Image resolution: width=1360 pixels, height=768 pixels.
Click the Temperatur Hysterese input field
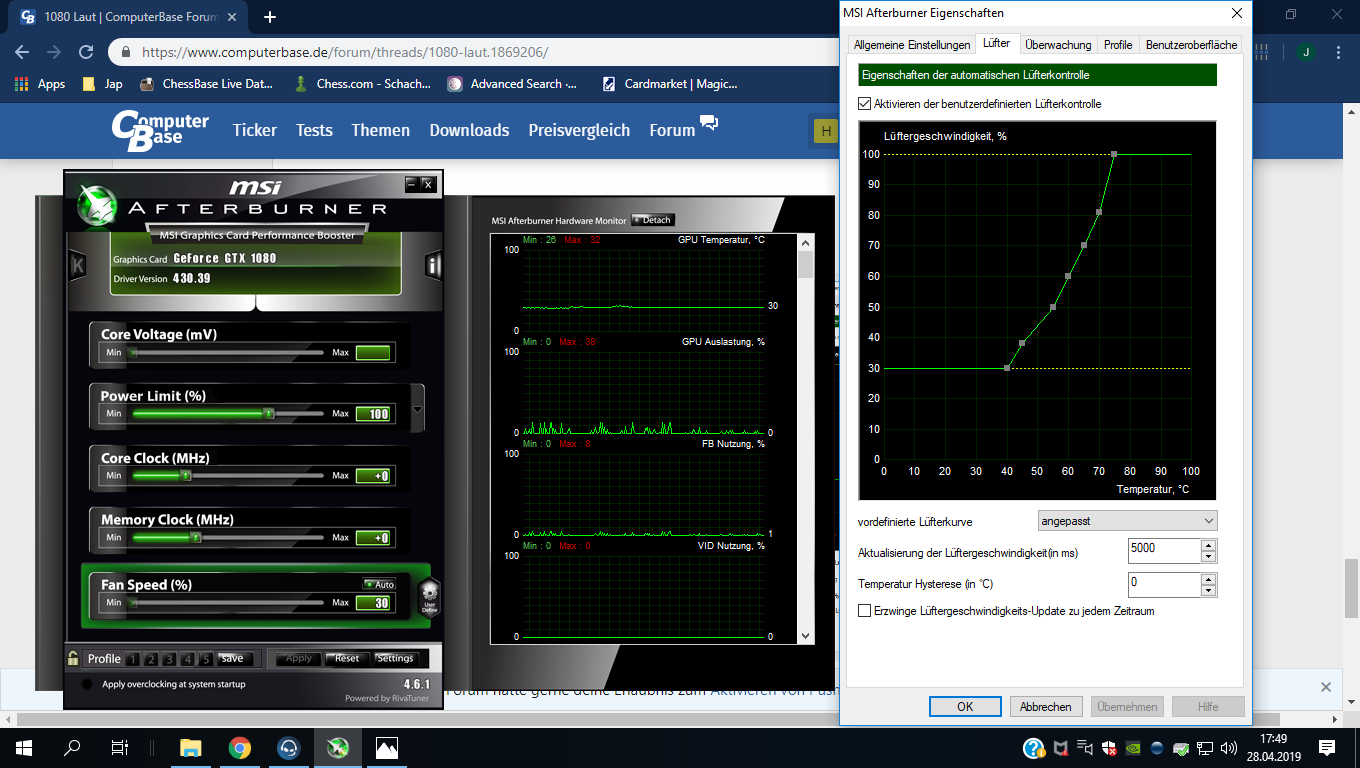click(1163, 584)
